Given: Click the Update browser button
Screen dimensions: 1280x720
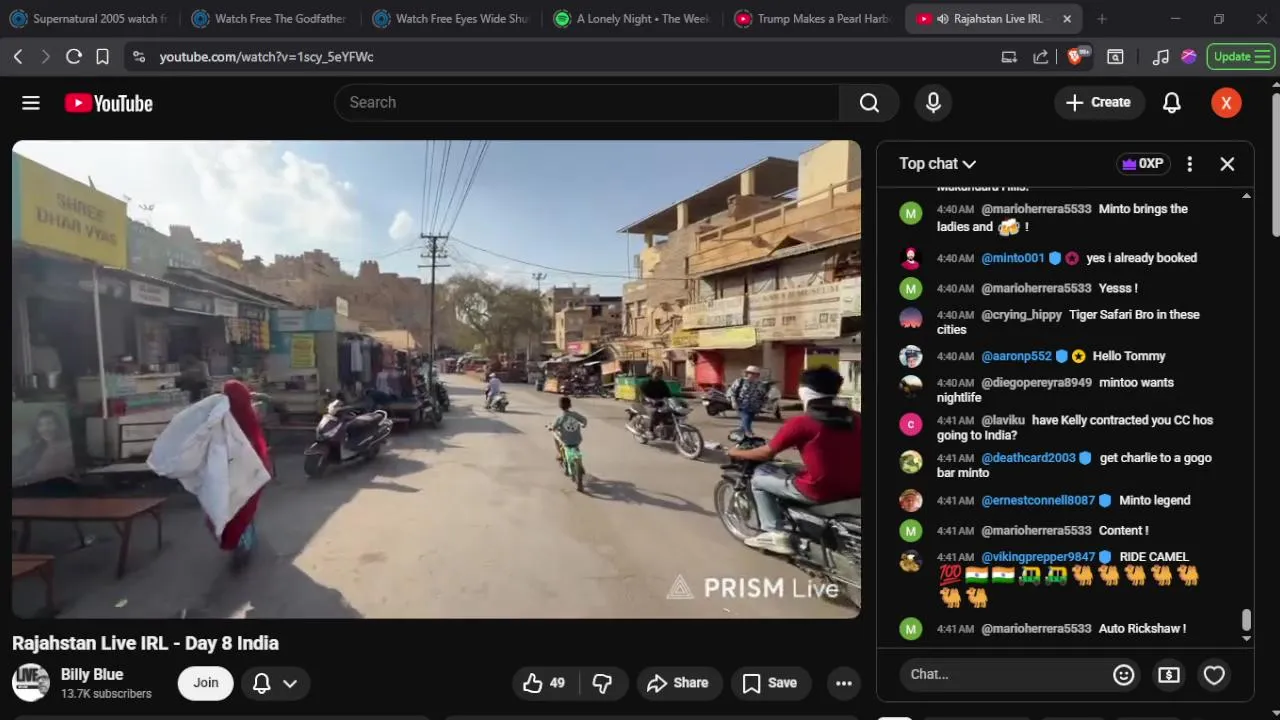Looking at the screenshot, I should coord(1241,57).
